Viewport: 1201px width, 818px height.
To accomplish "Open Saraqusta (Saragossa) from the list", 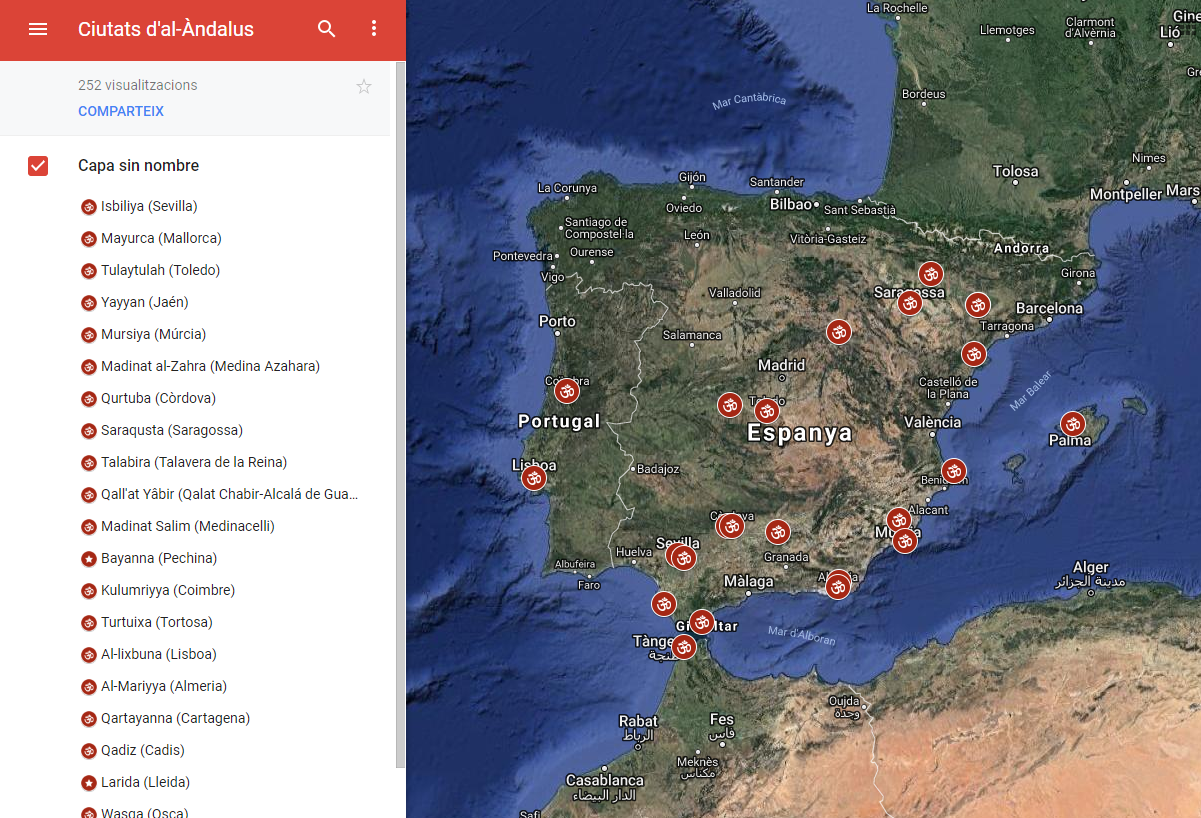I will (x=171, y=431).
